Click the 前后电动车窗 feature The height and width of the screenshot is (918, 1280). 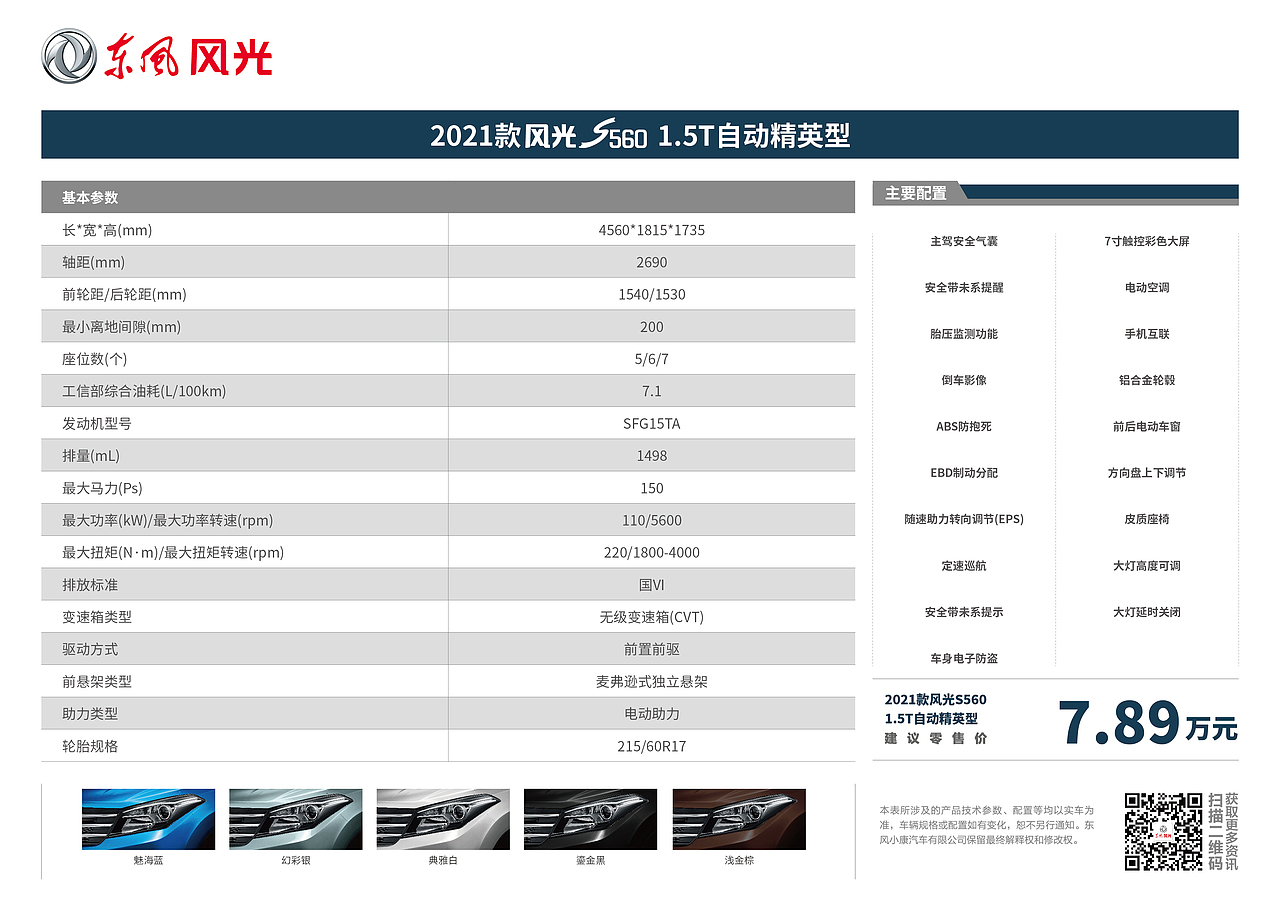pos(1147,427)
